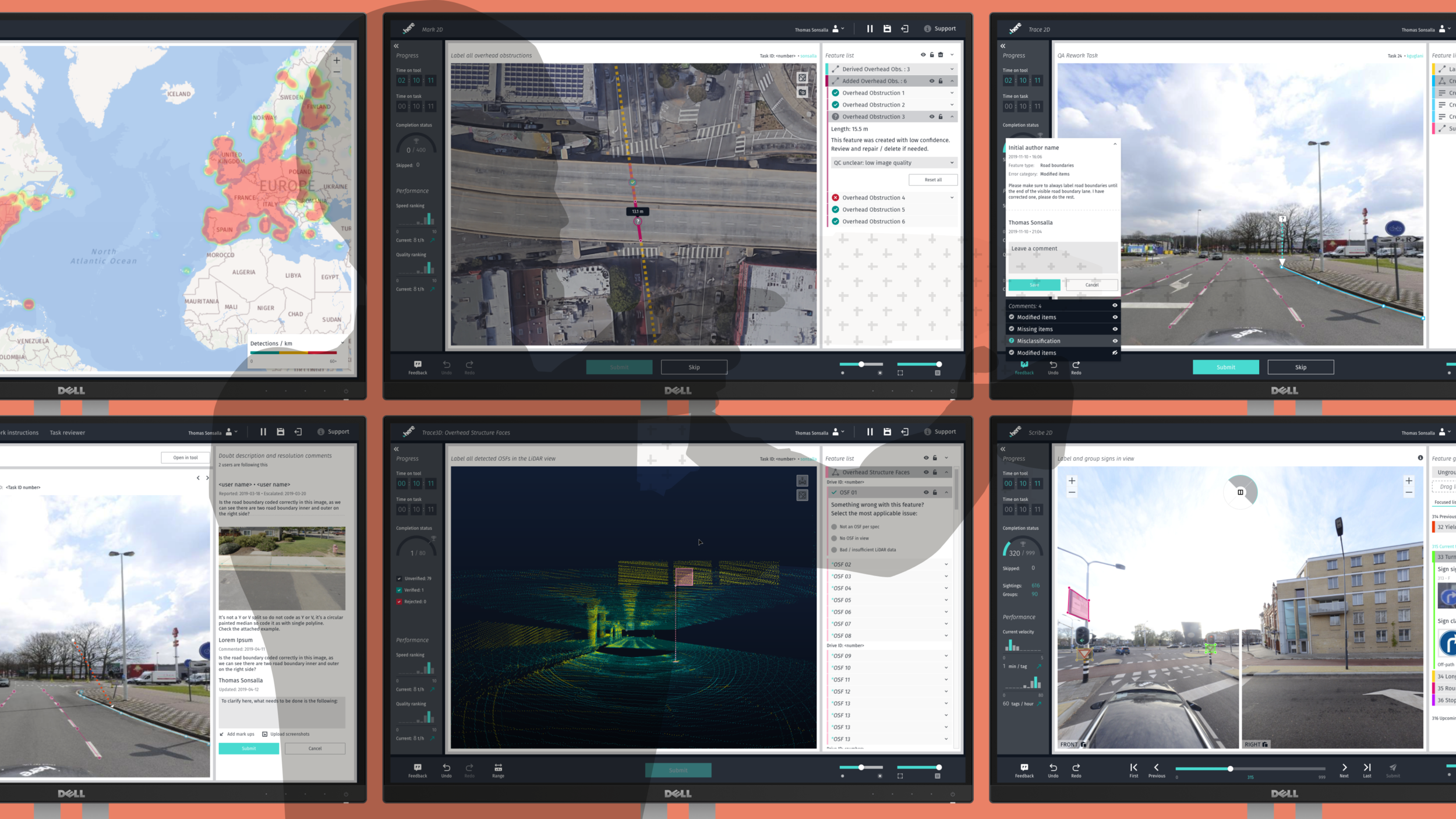Zoom out on the Scribe 2D RIGHT view
The image size is (1456, 819).
tap(1408, 493)
